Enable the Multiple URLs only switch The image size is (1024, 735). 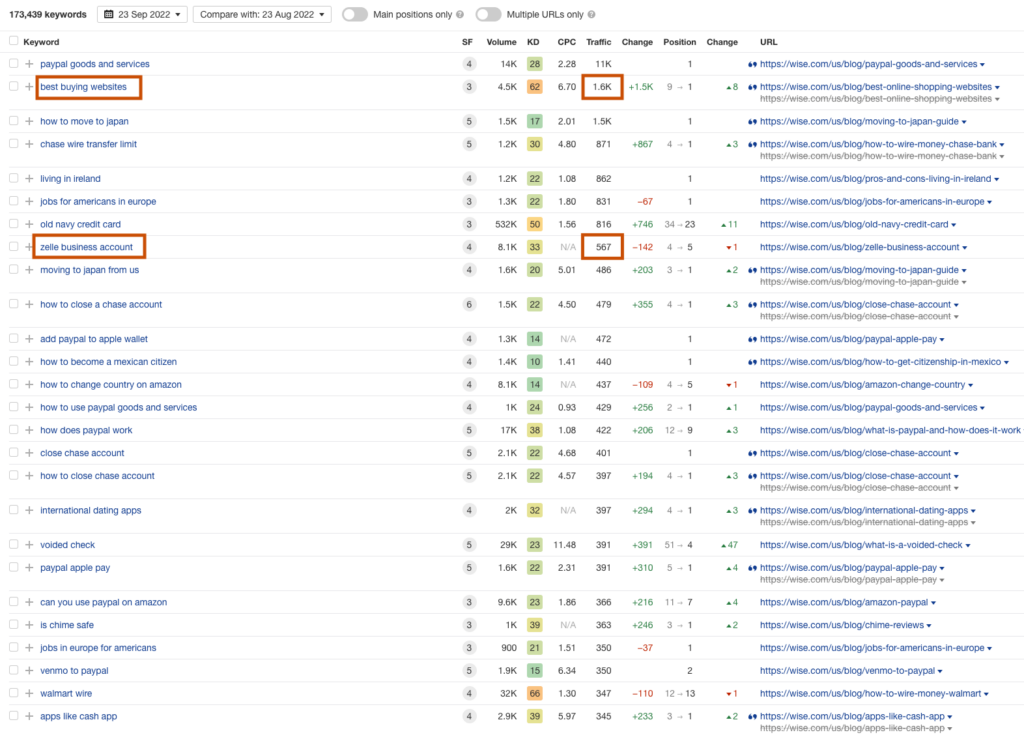tap(488, 15)
